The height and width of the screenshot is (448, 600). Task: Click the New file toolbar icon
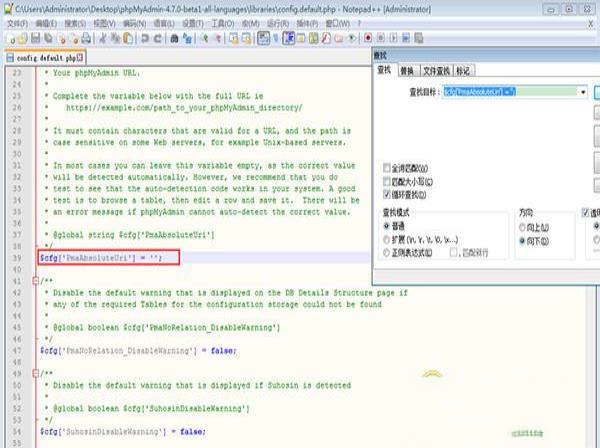click(x=8, y=37)
